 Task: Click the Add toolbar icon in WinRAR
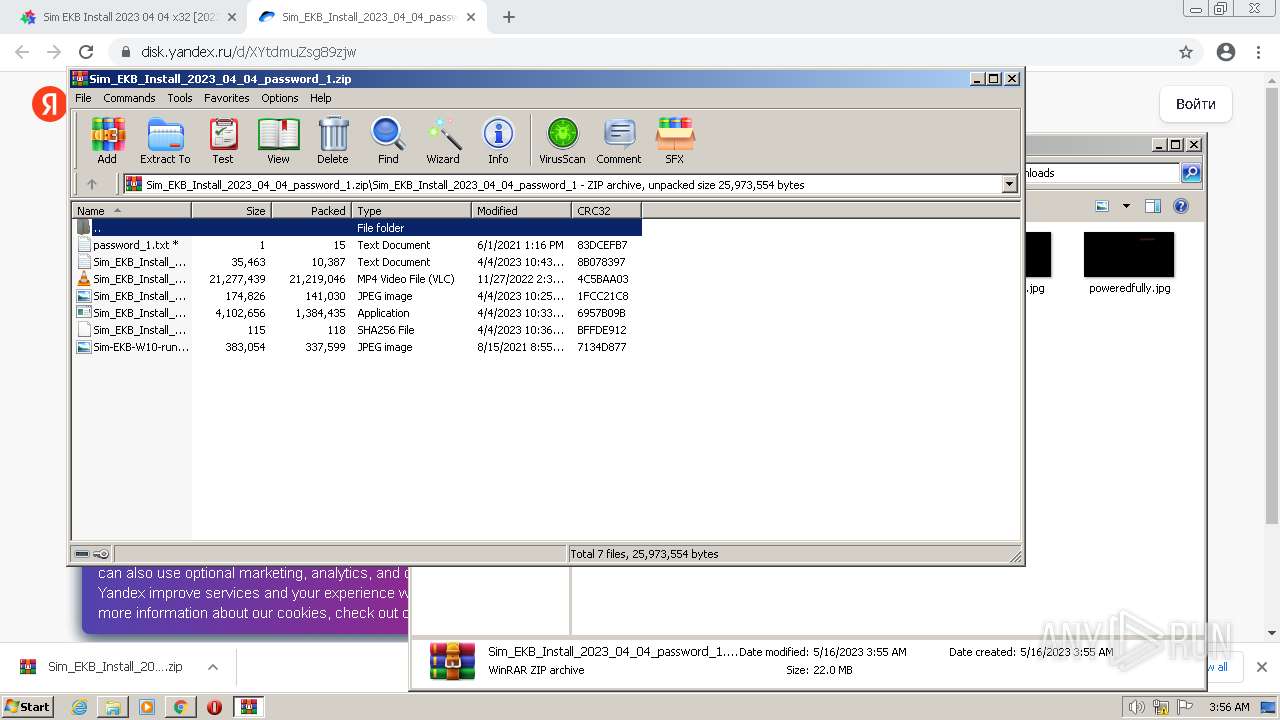point(107,140)
